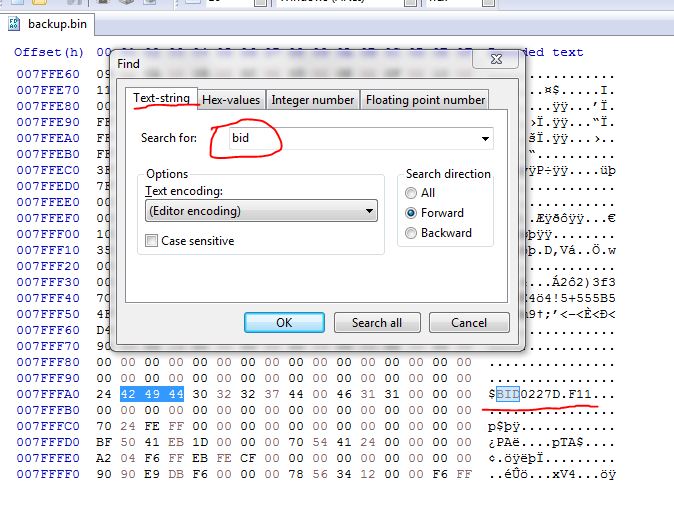674x521 pixels.
Task: Click hex byte 12 in row 007FFFF0
Action: [368, 474]
